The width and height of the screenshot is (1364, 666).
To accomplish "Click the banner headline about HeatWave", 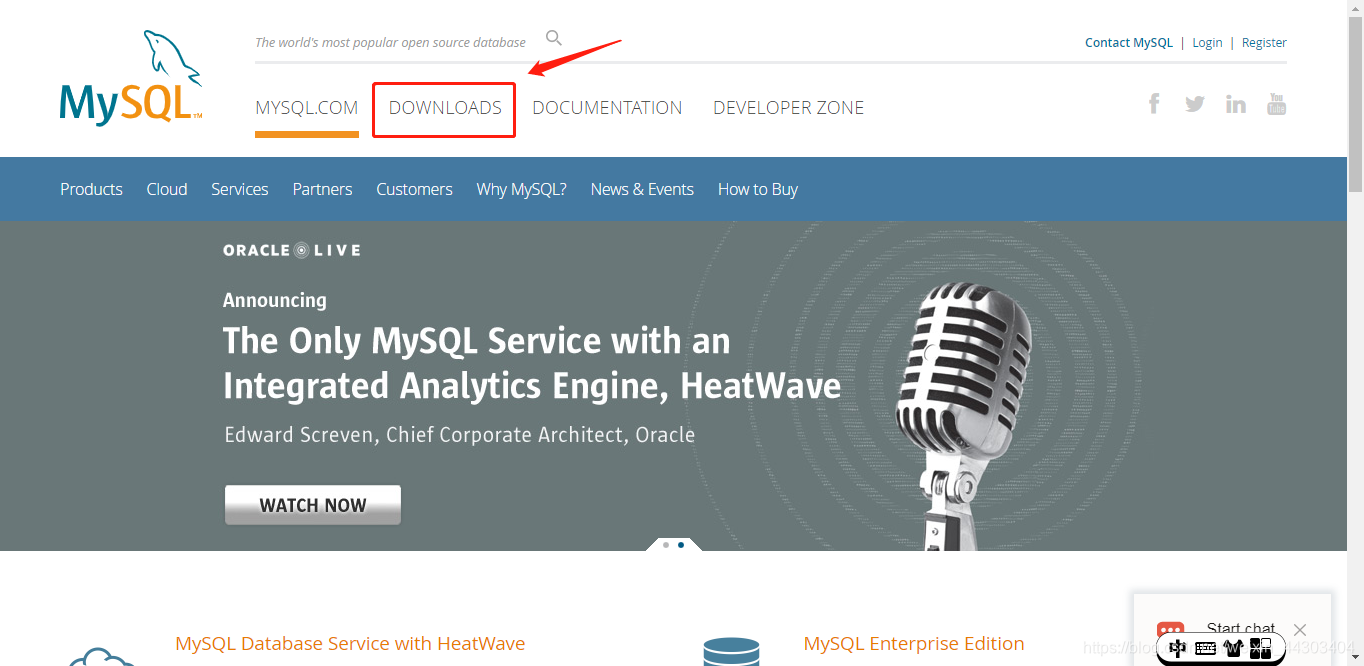I will [x=532, y=363].
